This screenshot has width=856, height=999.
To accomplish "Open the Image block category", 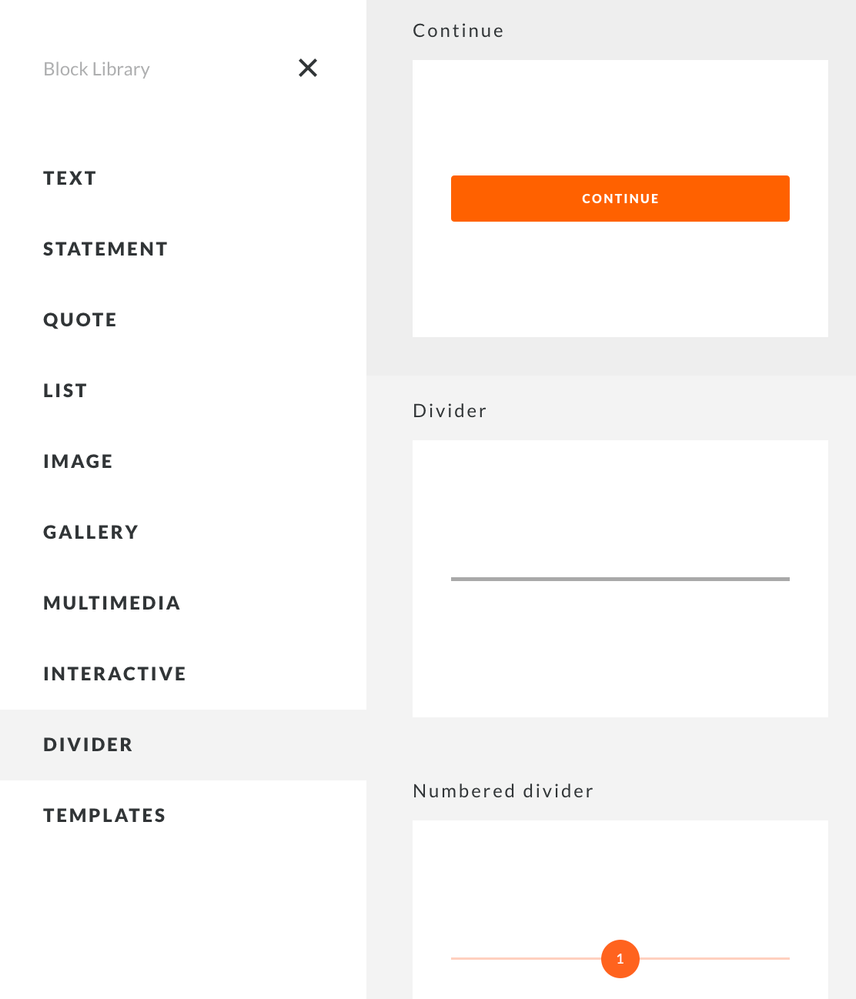I will click(x=78, y=461).
